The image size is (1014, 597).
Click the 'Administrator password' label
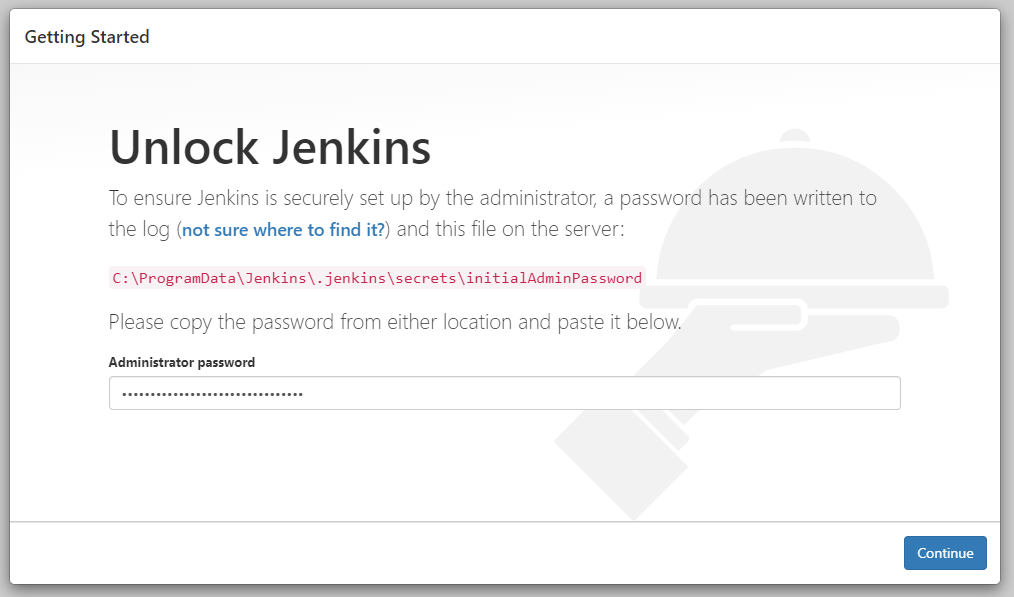(x=182, y=362)
